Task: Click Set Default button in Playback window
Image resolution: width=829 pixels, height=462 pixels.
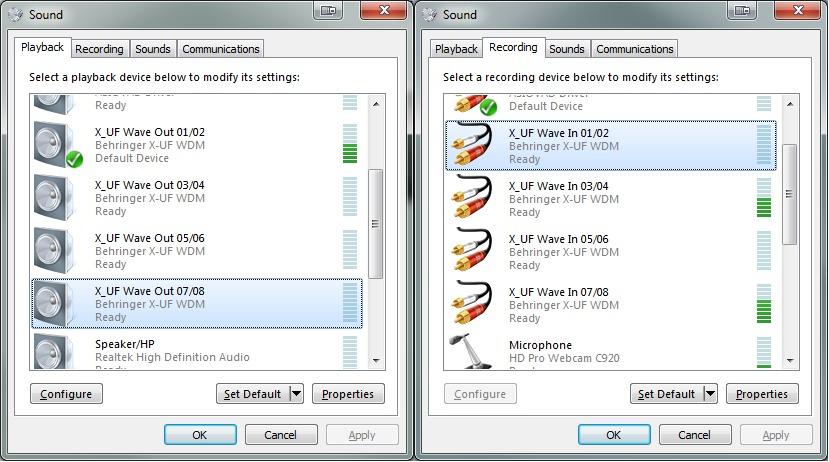Action: click(253, 394)
